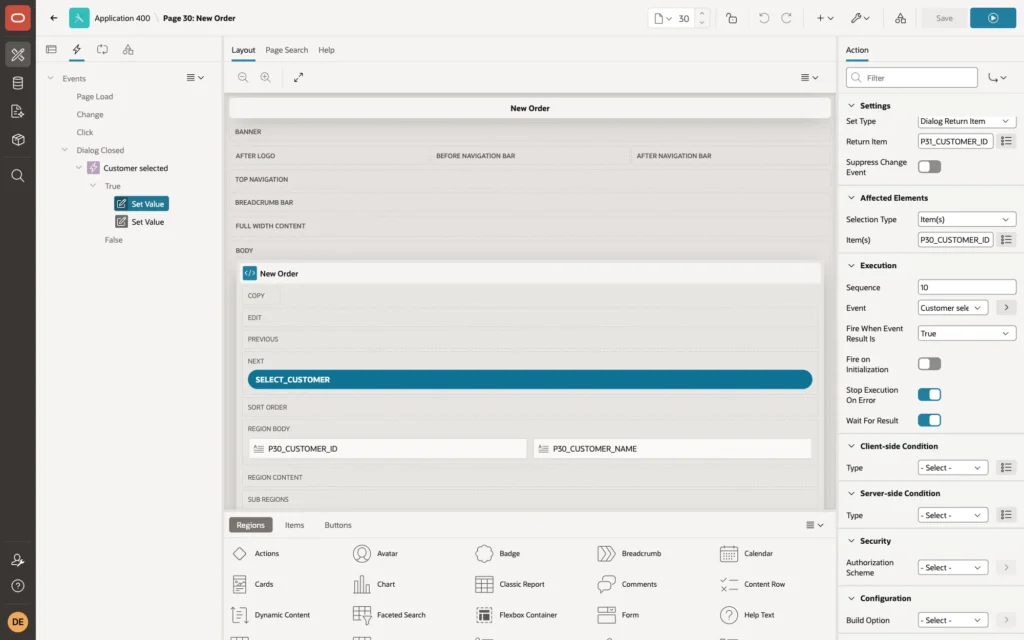Go back with the left arrow
The image size is (1024, 640).
[x=54, y=18]
